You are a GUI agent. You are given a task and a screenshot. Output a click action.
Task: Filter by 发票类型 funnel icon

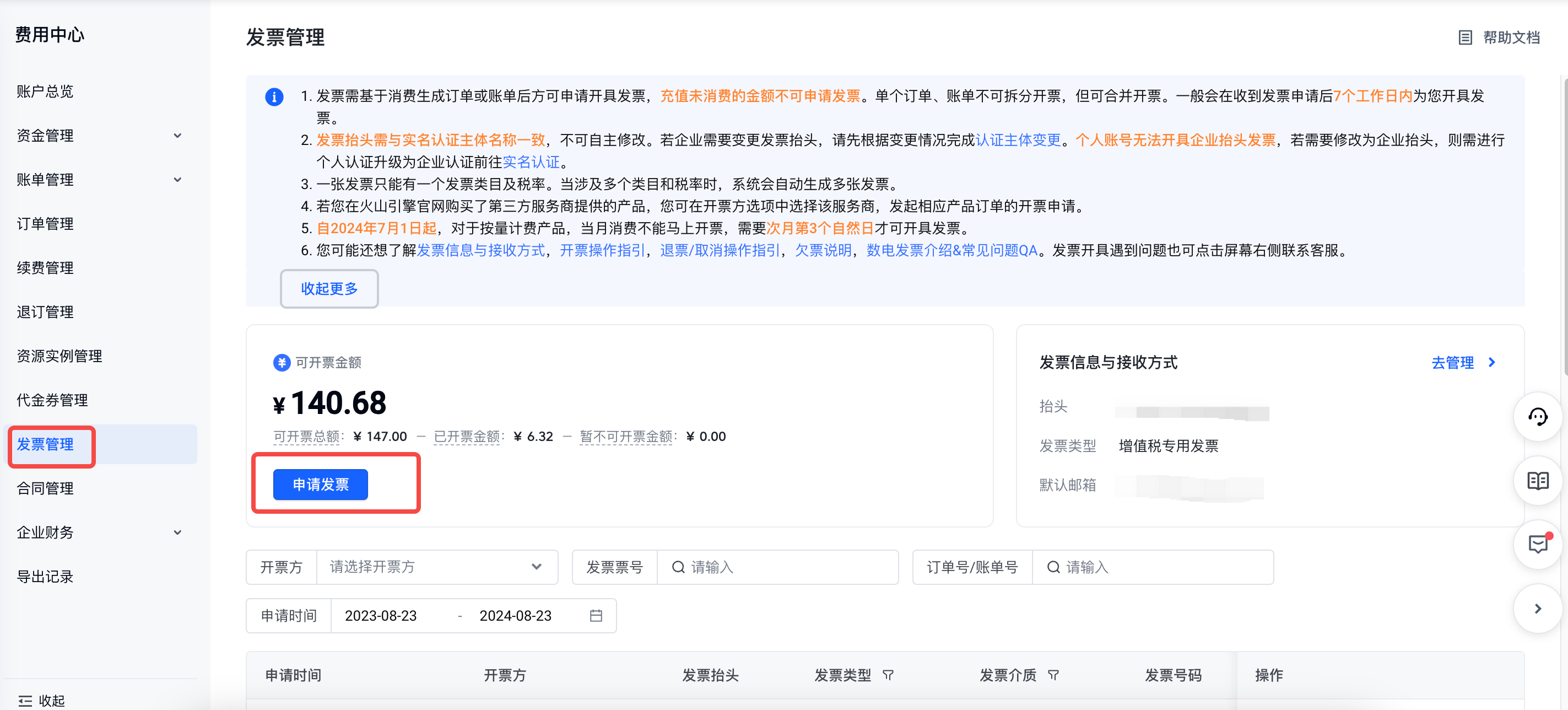[x=888, y=675]
